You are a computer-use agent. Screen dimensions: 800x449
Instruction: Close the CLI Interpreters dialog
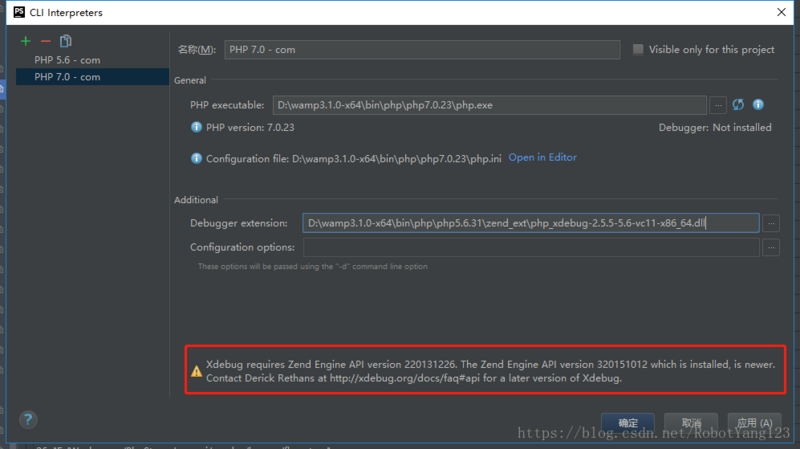coord(781,12)
